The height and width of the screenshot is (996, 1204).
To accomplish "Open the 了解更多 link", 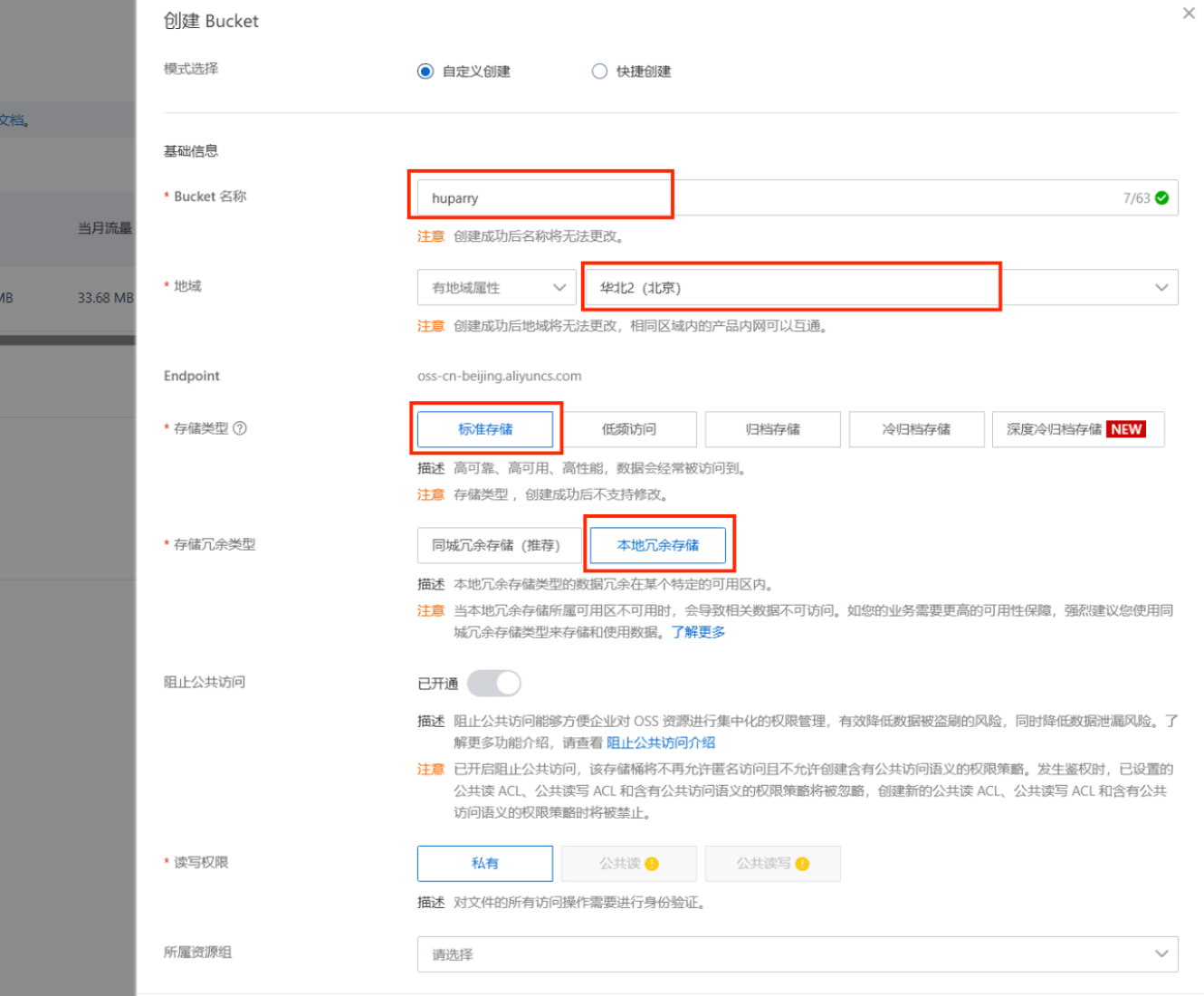I will [x=698, y=632].
